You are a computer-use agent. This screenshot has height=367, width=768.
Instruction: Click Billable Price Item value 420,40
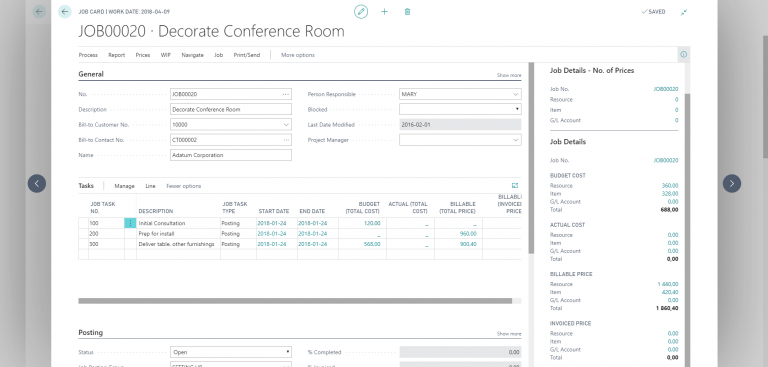pyautogui.click(x=670, y=292)
